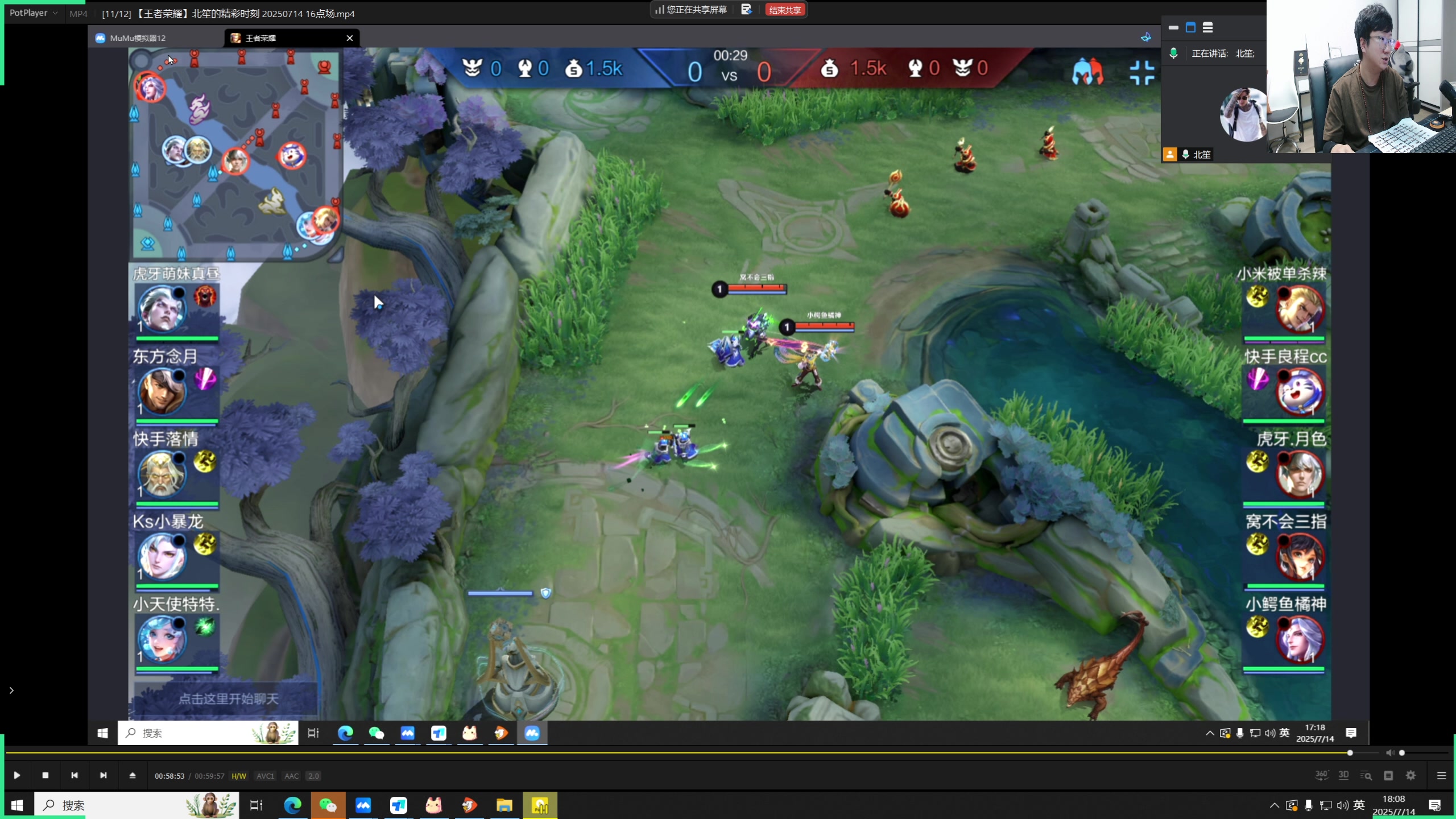Select player 虎牙.月色 hero portrait
The width and height of the screenshot is (1456, 819).
tap(1300, 474)
